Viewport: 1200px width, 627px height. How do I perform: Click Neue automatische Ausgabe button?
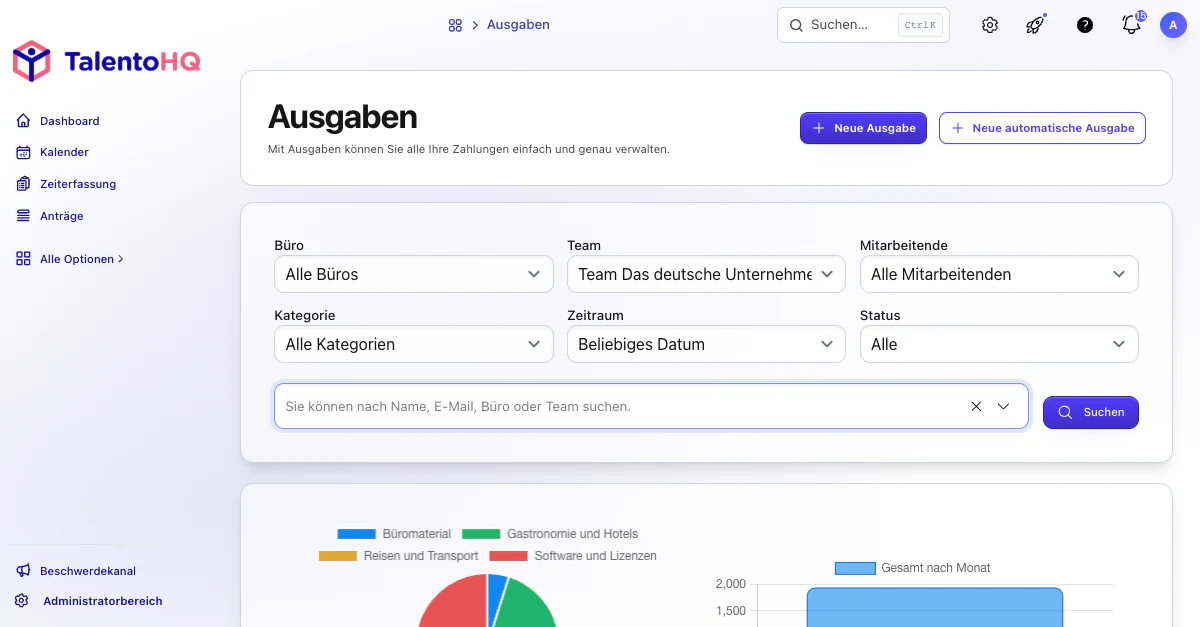coord(1042,128)
